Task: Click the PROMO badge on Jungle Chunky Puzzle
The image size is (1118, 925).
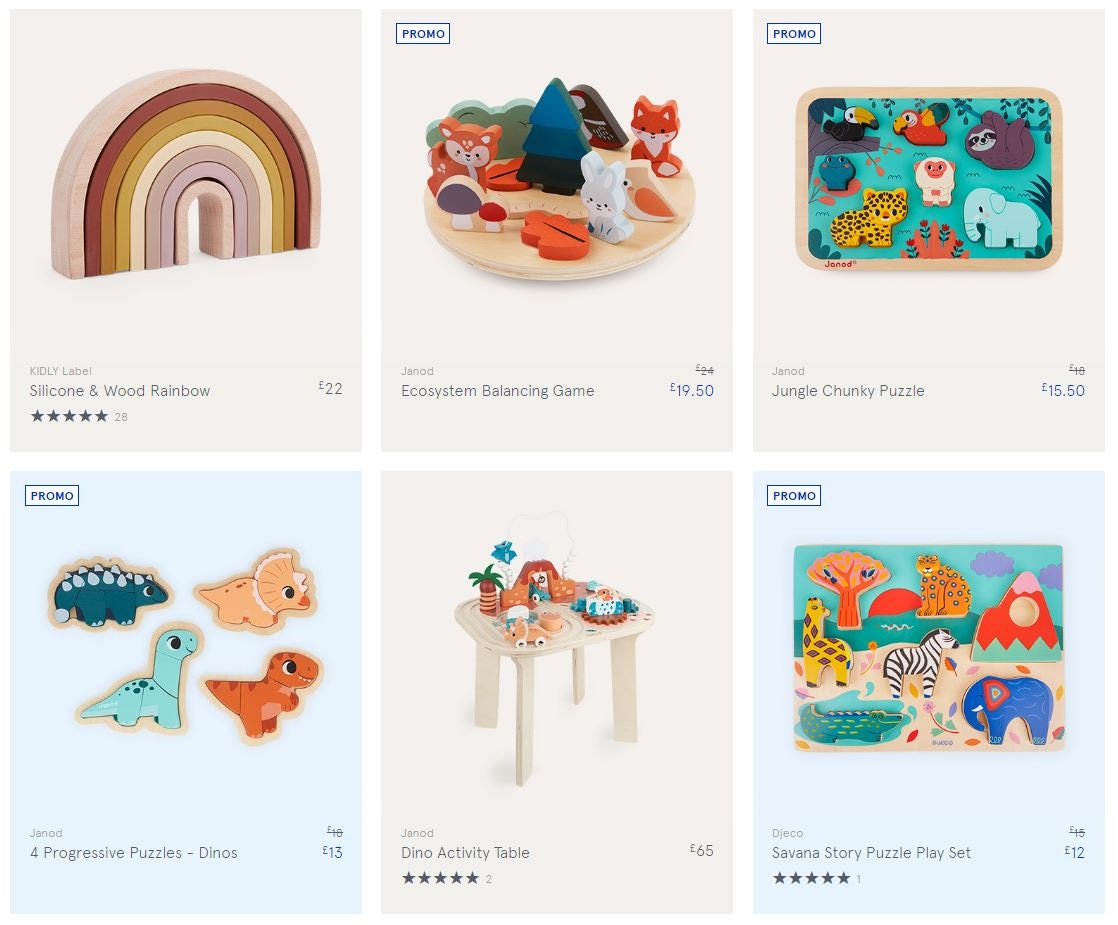Action: (x=794, y=34)
